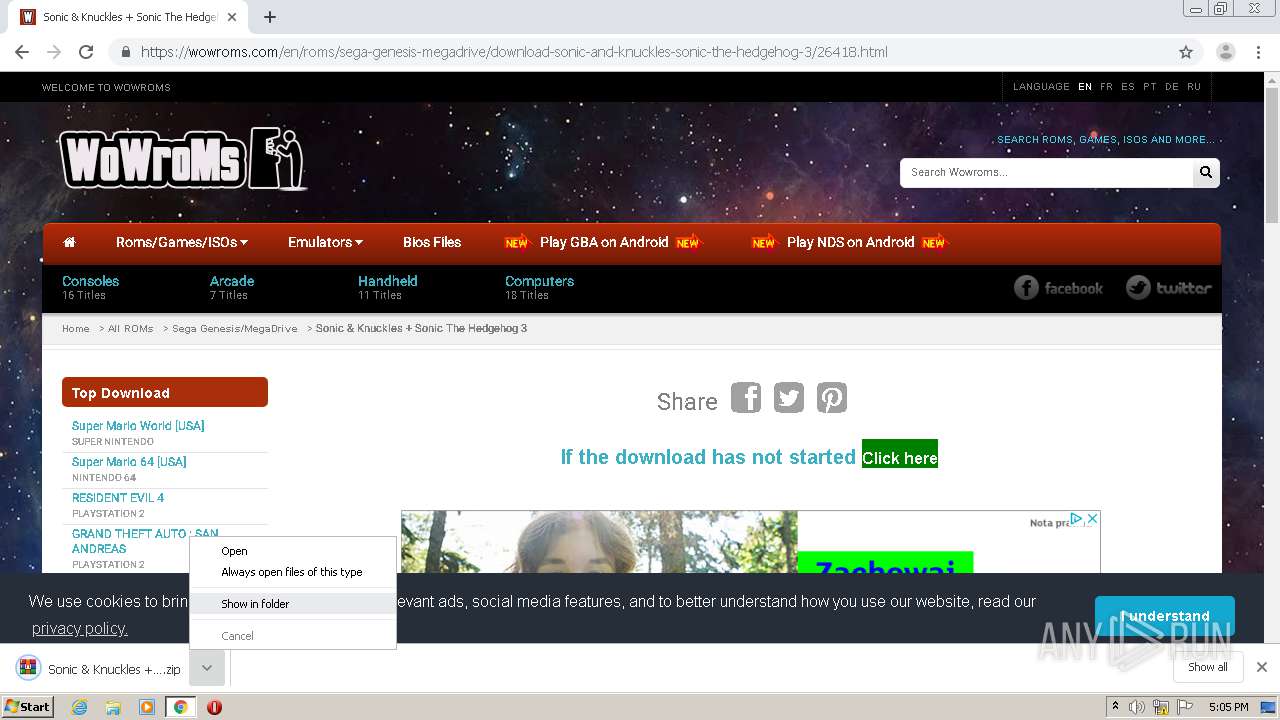Screen dimensions: 1280x720
Task: Click the AdChoices triangle icon
Action: pyautogui.click(x=1077, y=518)
